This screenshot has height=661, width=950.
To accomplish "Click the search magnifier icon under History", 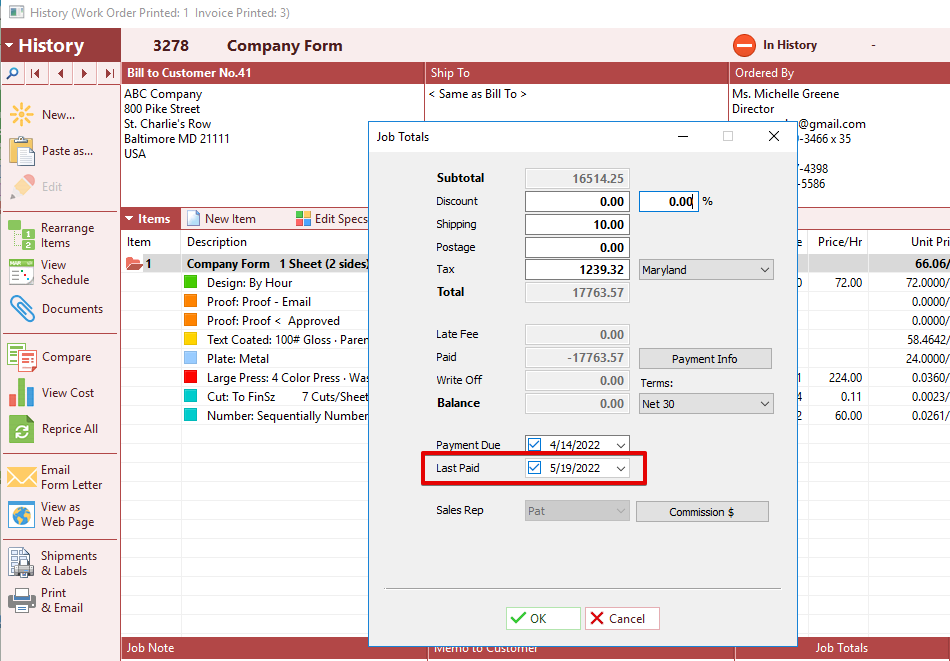I will [12, 73].
